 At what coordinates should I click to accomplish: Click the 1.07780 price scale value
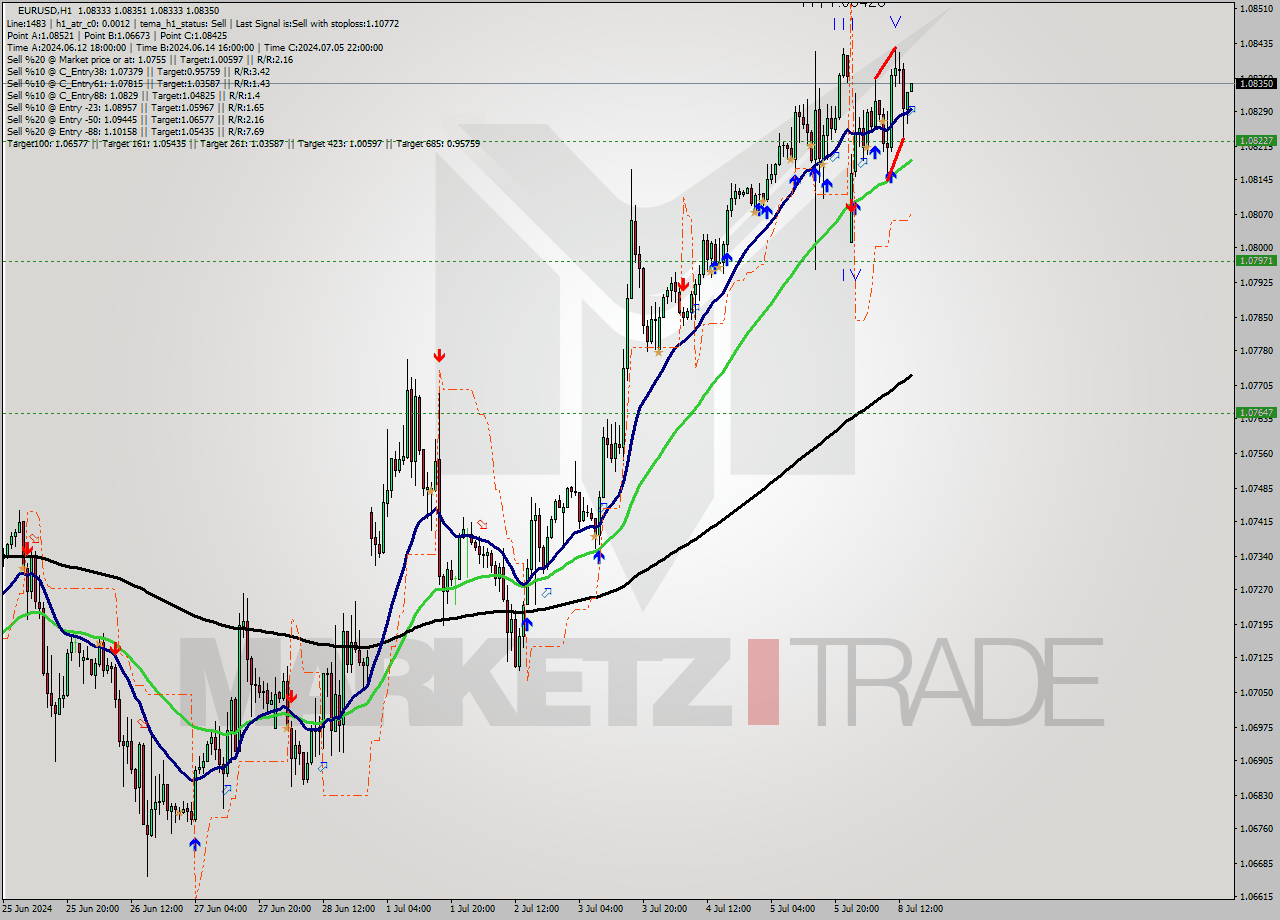[x=1255, y=351]
